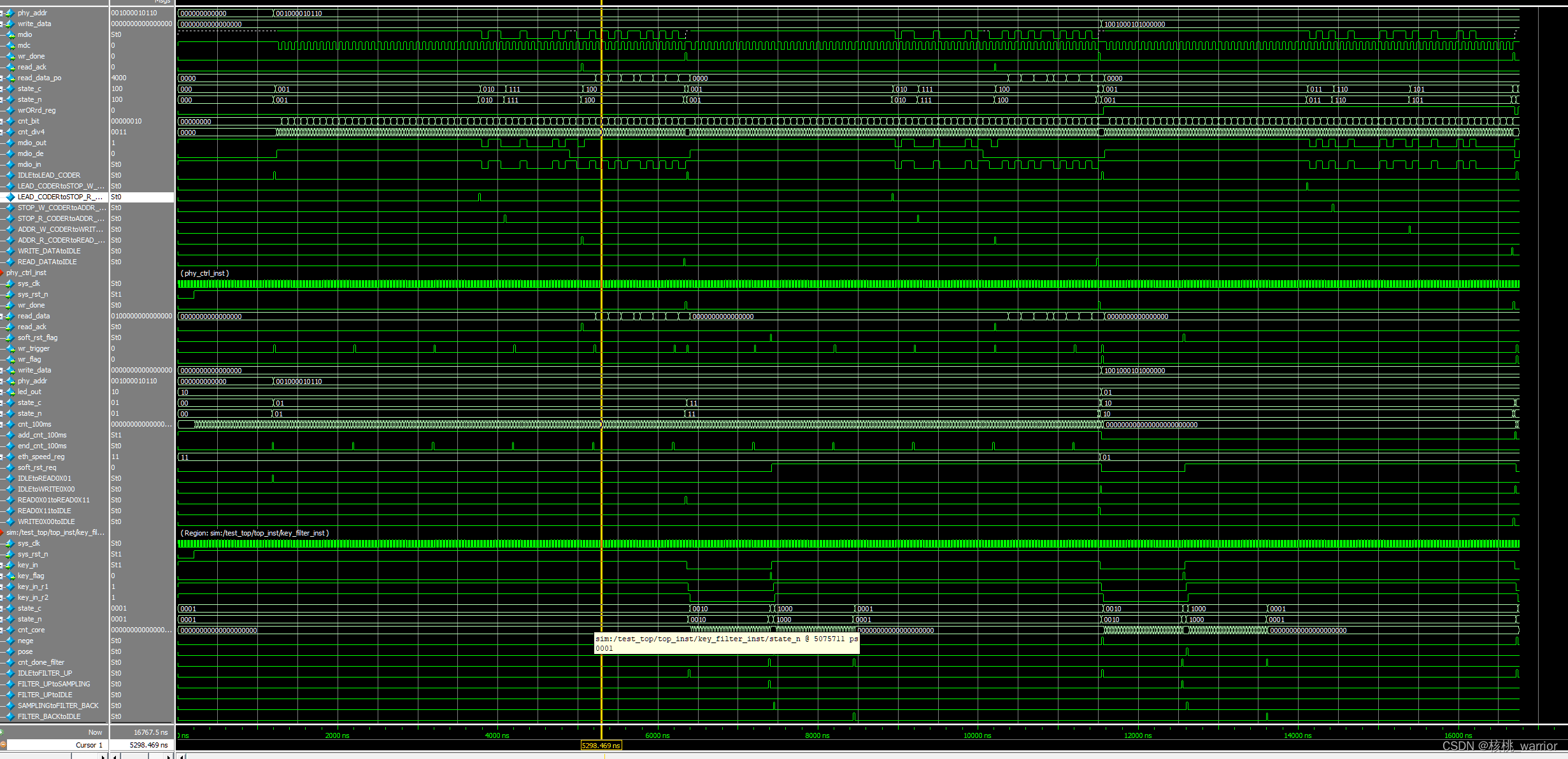Click the green insert cursor icon beside Now

[2, 732]
